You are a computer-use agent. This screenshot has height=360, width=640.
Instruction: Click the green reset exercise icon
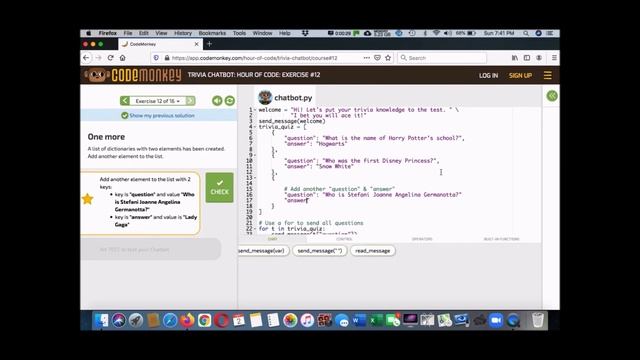[x=230, y=101]
